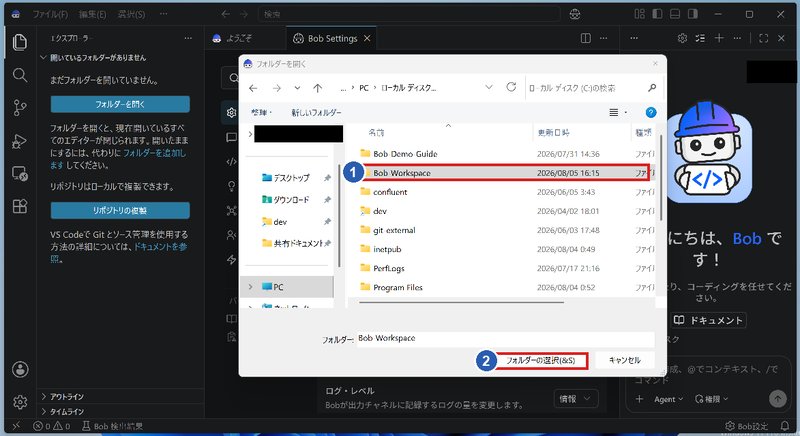Viewport: 800px width, 436px height.
Task: Cancel the folder dialog
Action: point(624,360)
